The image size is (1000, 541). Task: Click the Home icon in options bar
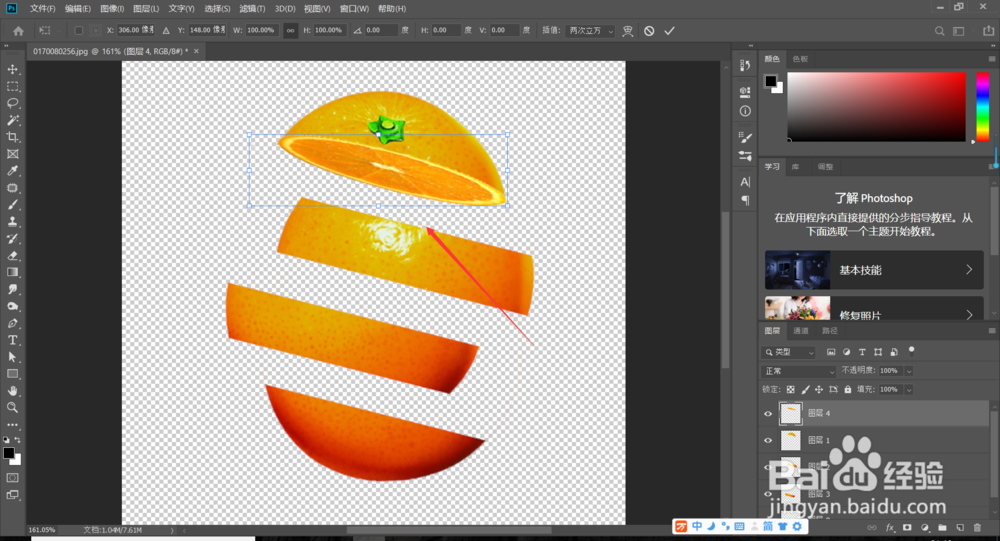(x=18, y=31)
